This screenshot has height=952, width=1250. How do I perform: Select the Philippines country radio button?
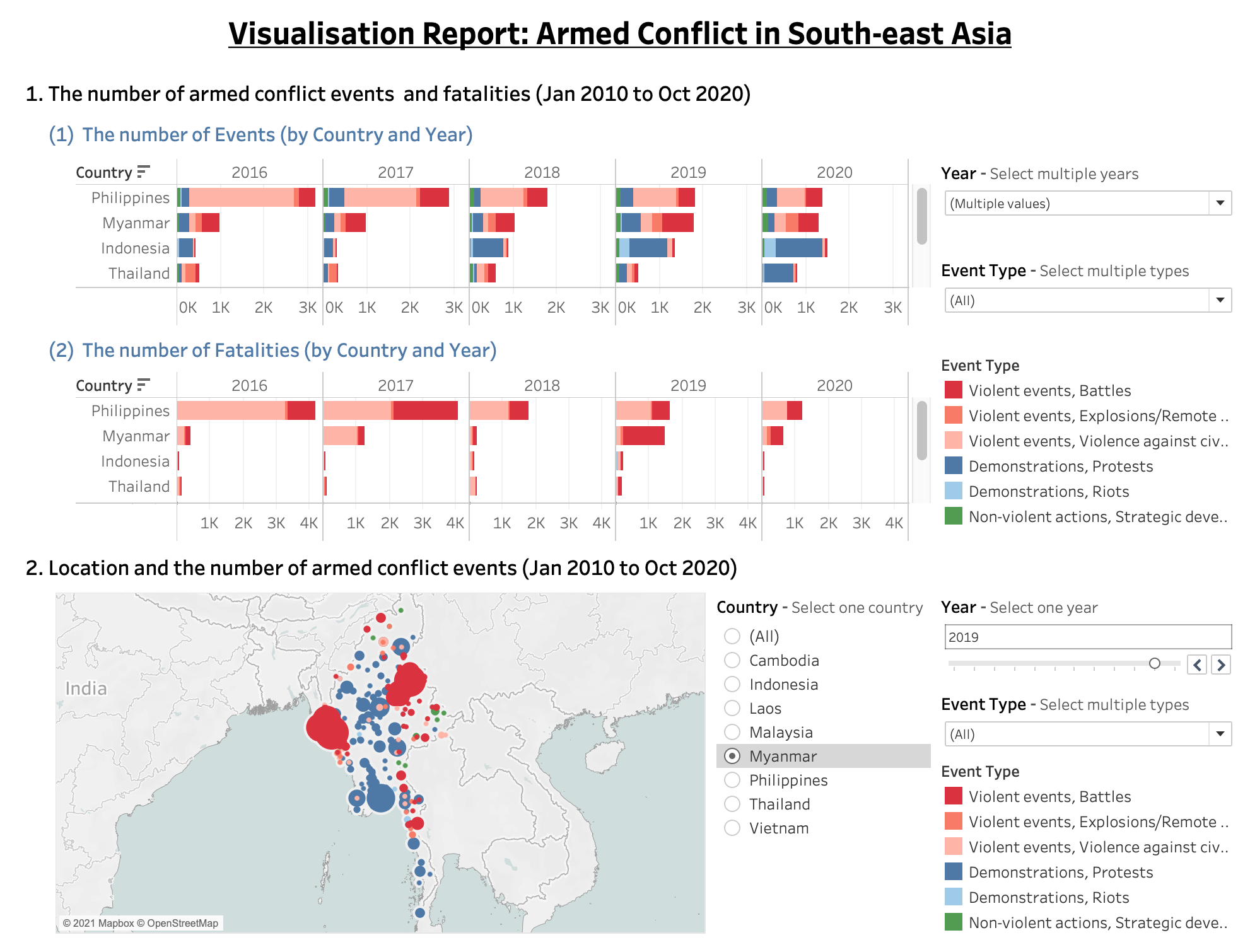point(732,780)
